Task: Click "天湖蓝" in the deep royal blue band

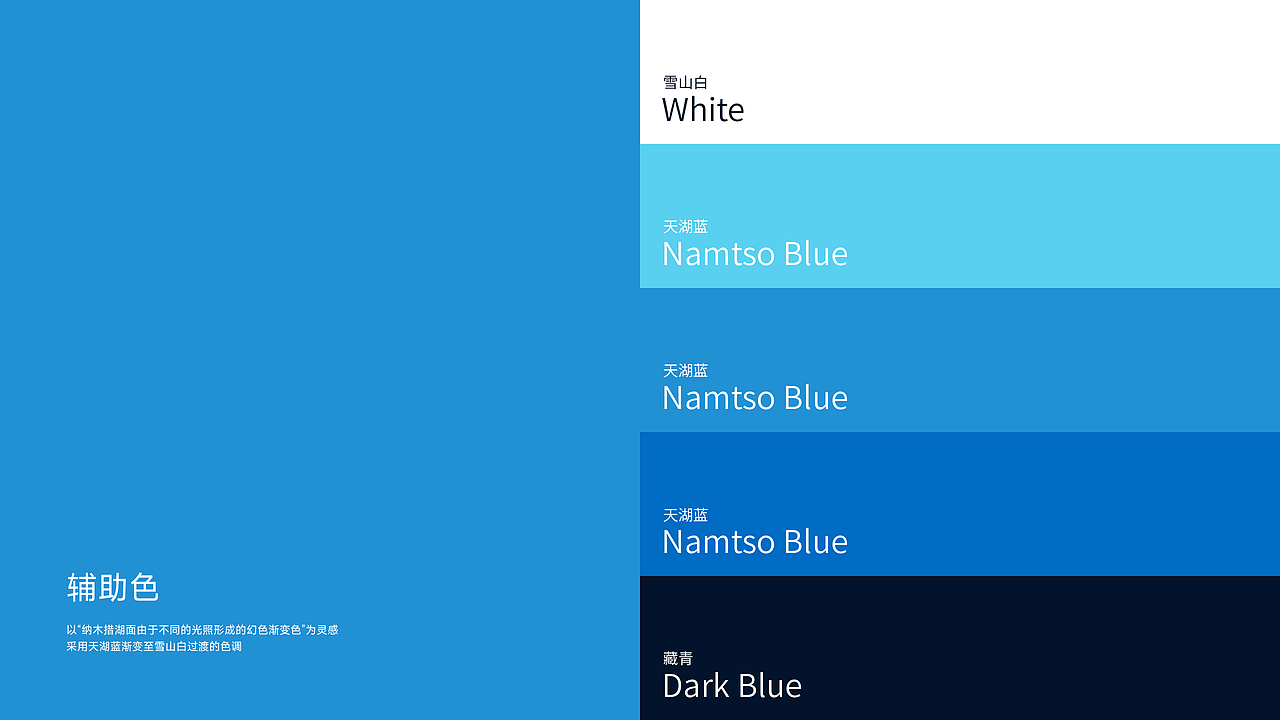Action: pyautogui.click(x=685, y=514)
